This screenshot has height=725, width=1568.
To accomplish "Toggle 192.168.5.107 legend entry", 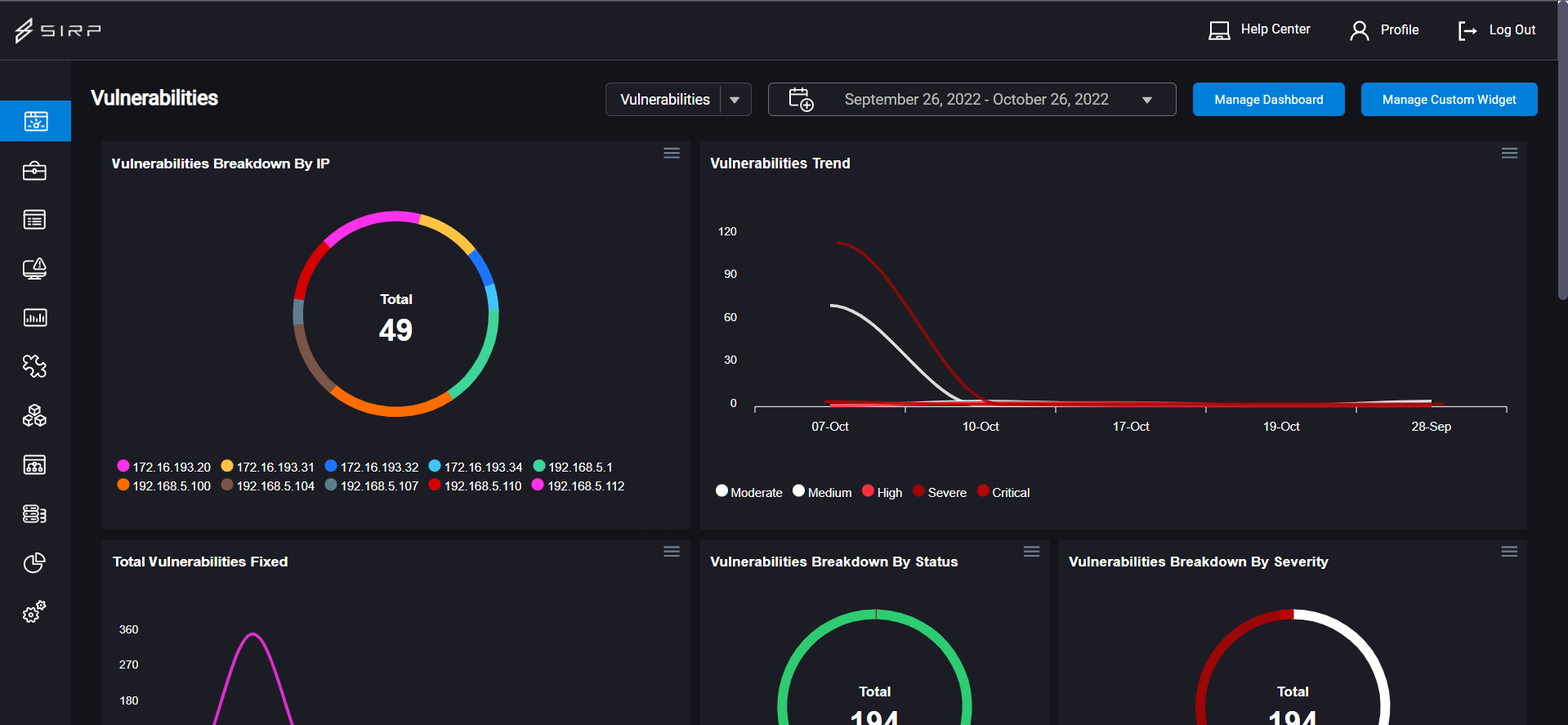I will [371, 486].
